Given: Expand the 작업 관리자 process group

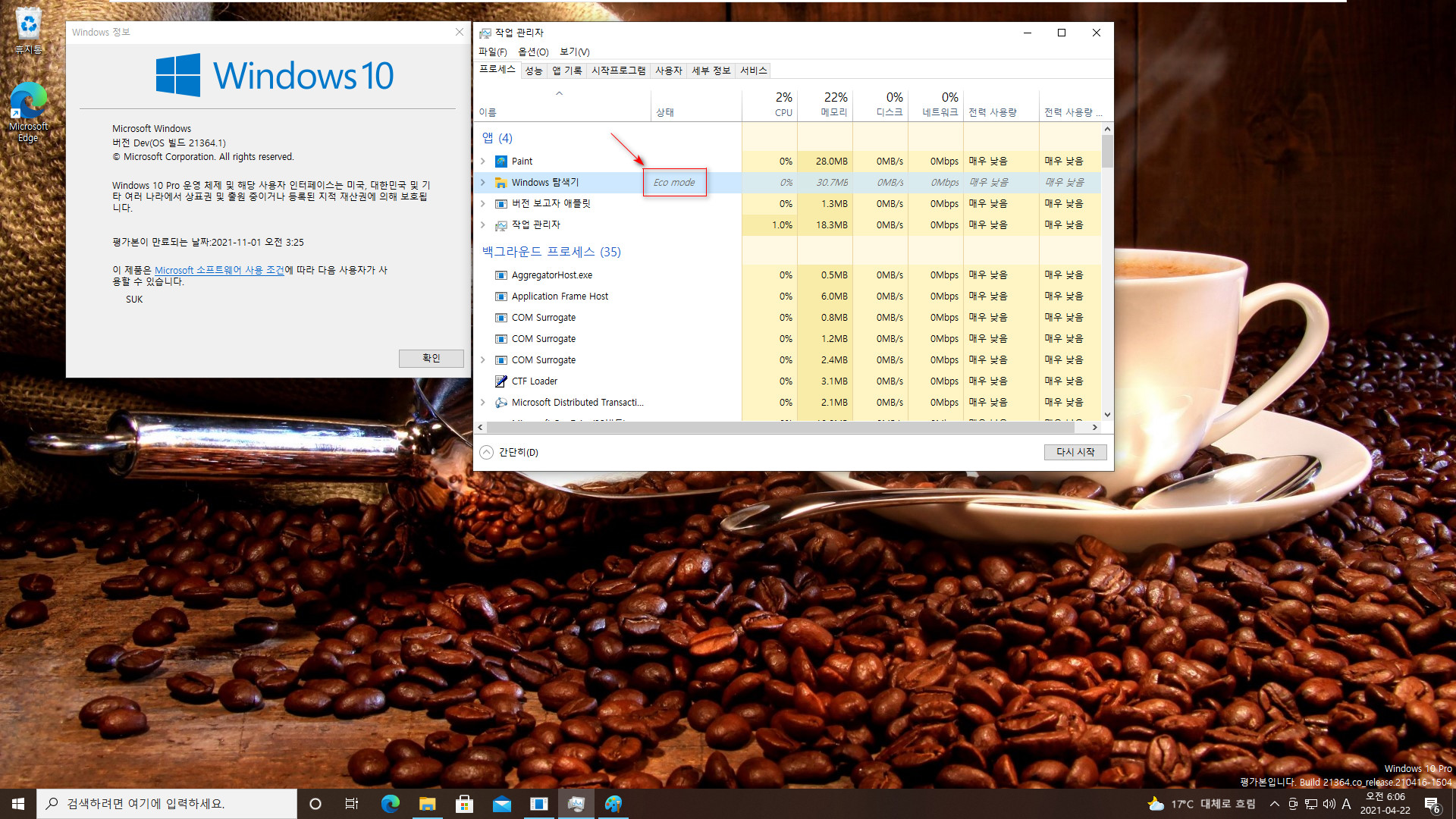Looking at the screenshot, I should pyautogui.click(x=483, y=224).
